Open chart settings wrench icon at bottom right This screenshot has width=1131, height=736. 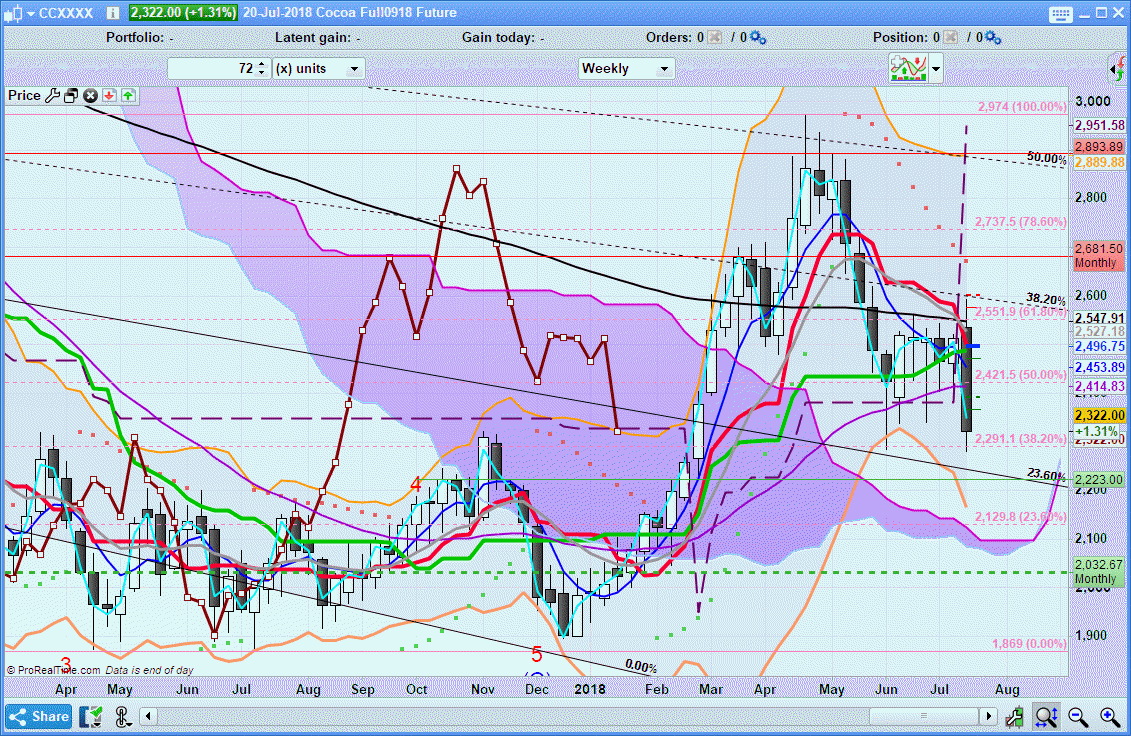[1015, 717]
